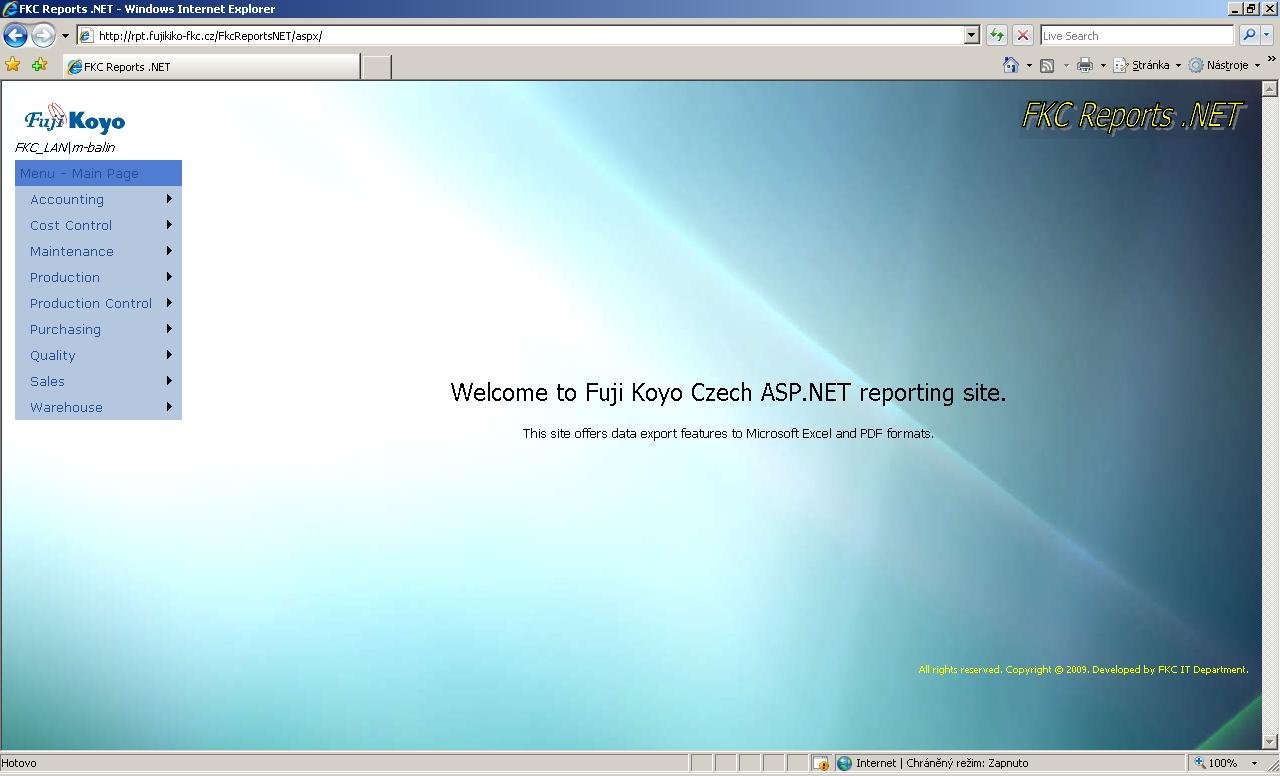Viewport: 1280px width, 776px height.
Task: Stop loading with the red X icon
Action: tap(1022, 35)
